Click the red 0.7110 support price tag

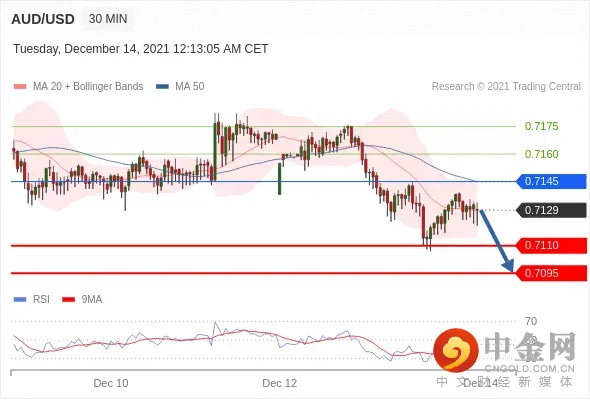tap(551, 245)
